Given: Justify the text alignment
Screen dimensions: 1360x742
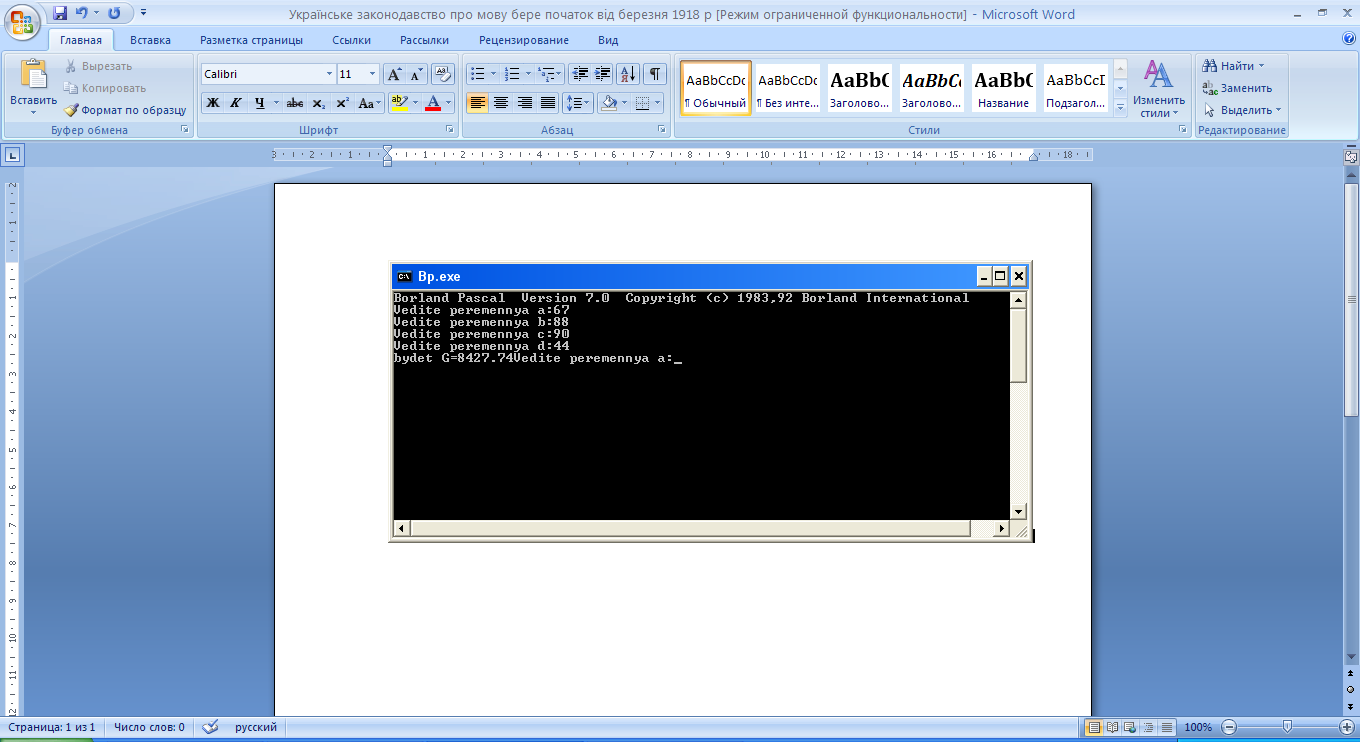Looking at the screenshot, I should click(x=548, y=103).
